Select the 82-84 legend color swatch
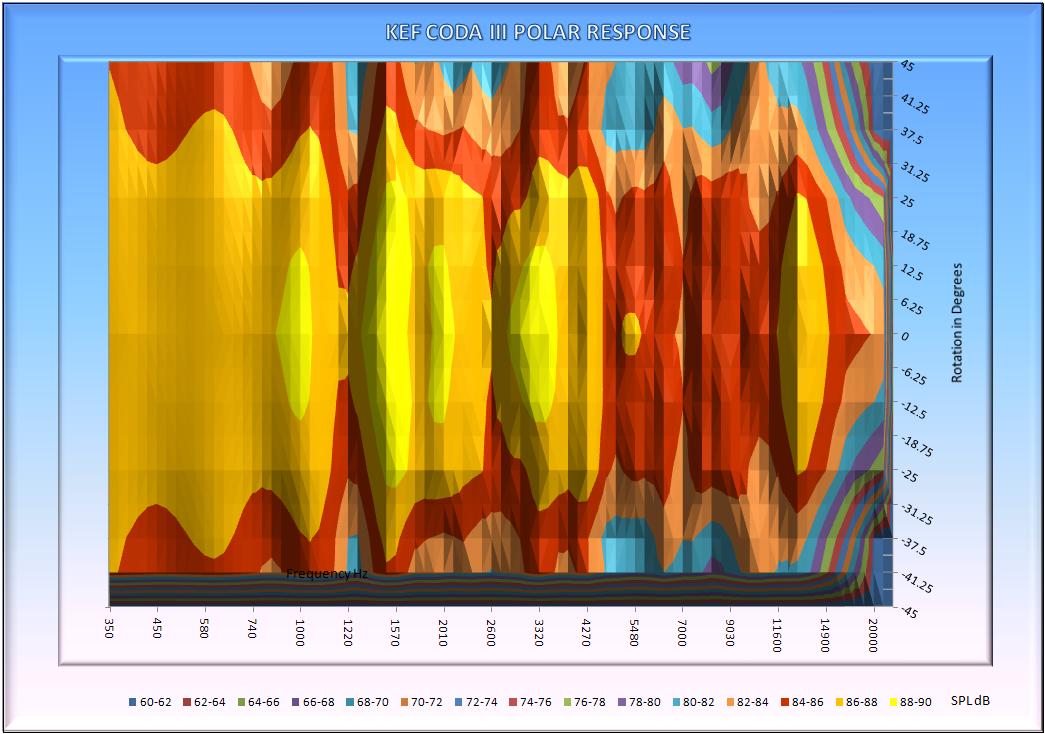 (x=730, y=702)
